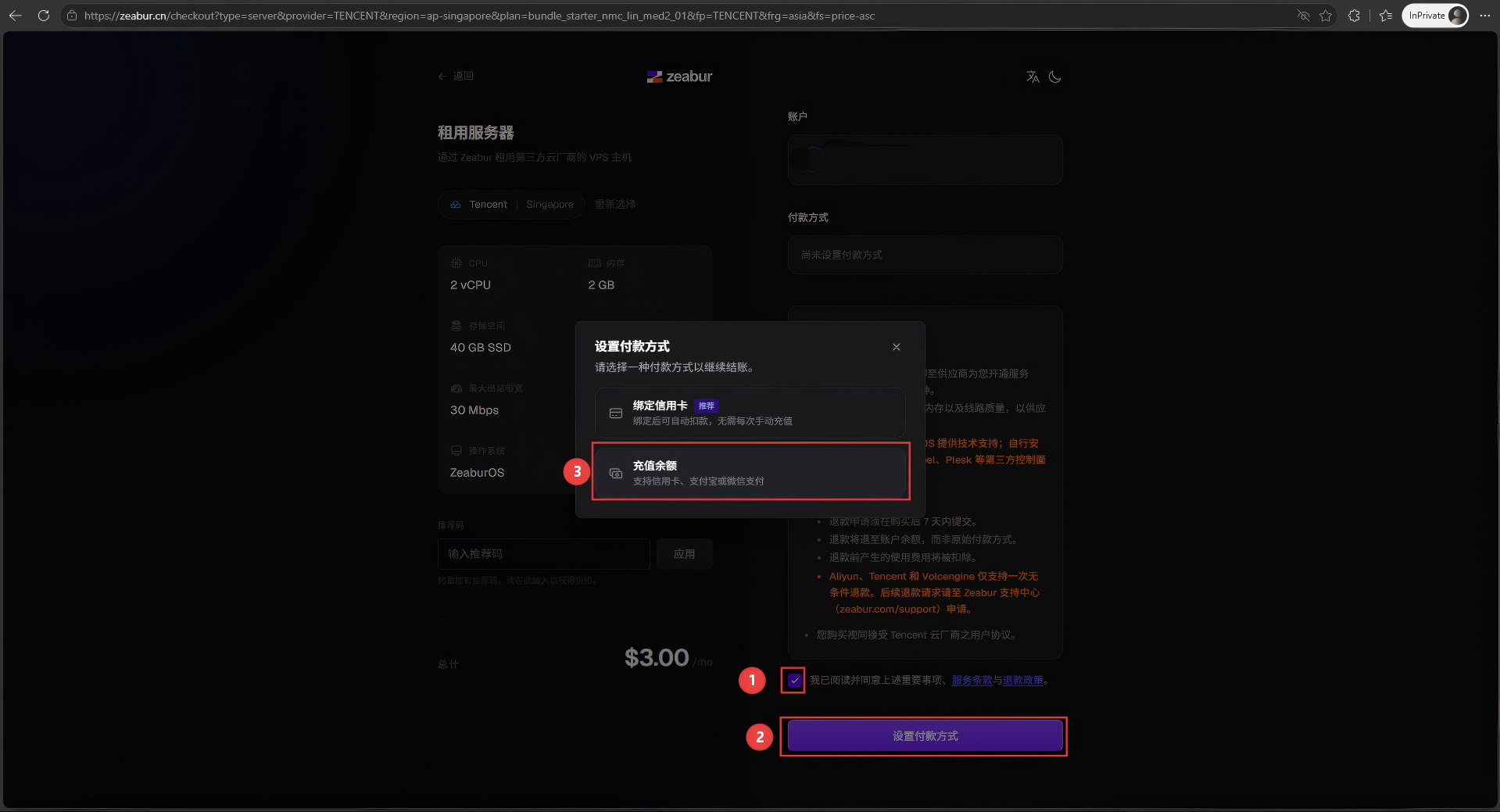
Task: Click the 输入推荐码 referral code field
Action: coord(544,554)
